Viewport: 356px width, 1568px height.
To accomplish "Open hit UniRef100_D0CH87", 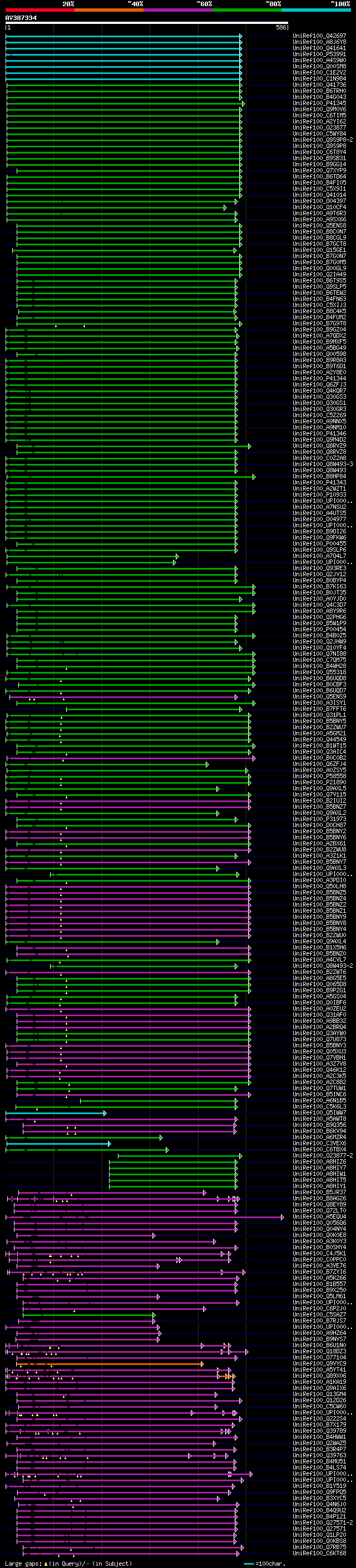I will 319,825.
